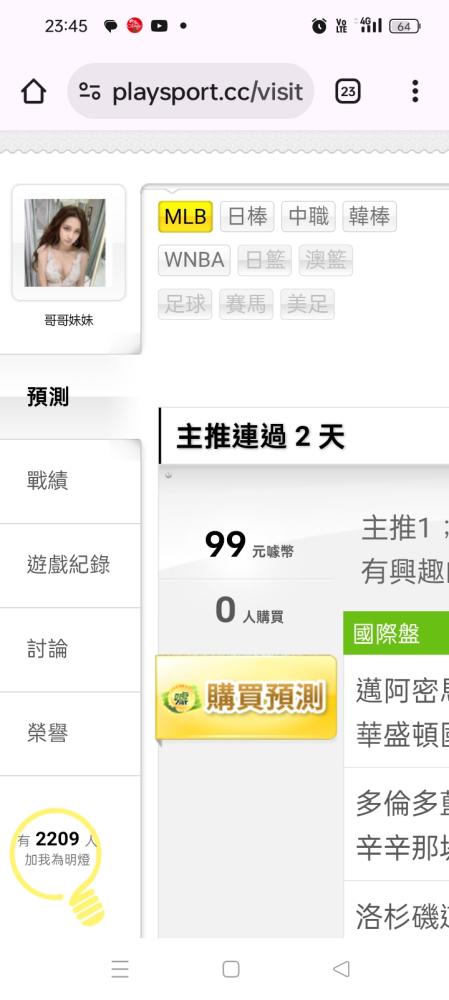Tap the Android back navigation icon
Image resolution: width=449 pixels, height=1000 pixels.
341,969
